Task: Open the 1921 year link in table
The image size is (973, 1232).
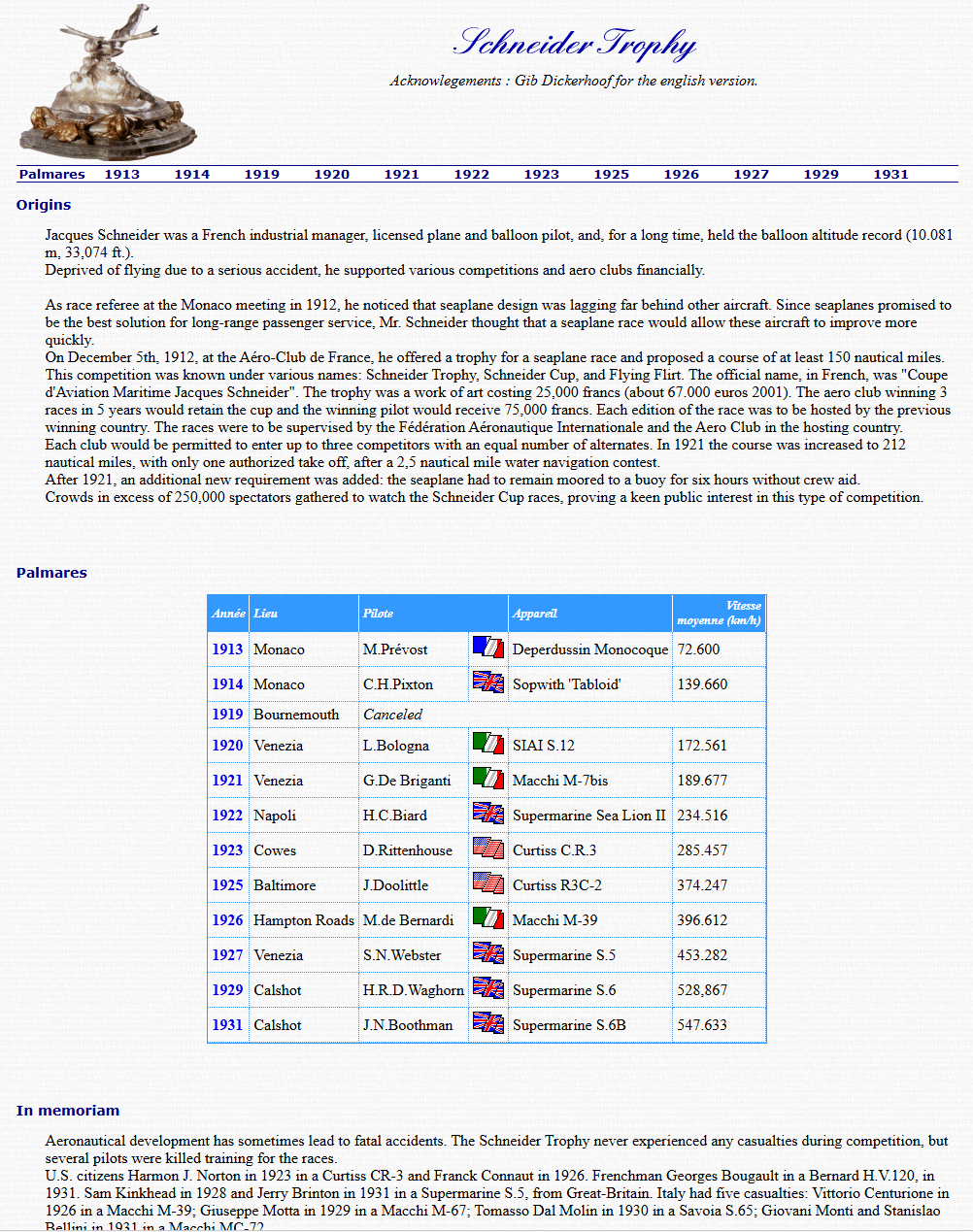Action: [228, 781]
